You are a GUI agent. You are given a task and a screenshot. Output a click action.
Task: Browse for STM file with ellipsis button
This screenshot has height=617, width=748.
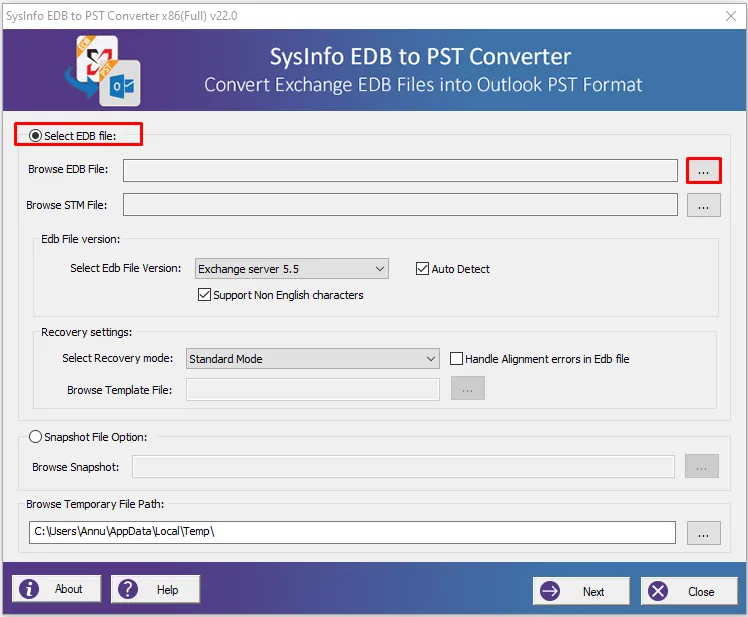click(704, 205)
